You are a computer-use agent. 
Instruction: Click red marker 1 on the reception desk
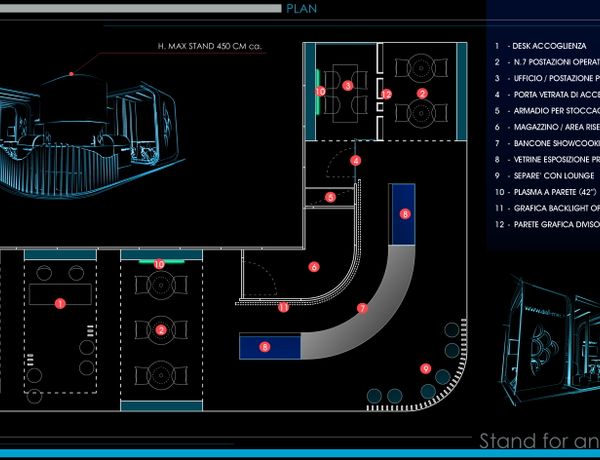pos(60,302)
